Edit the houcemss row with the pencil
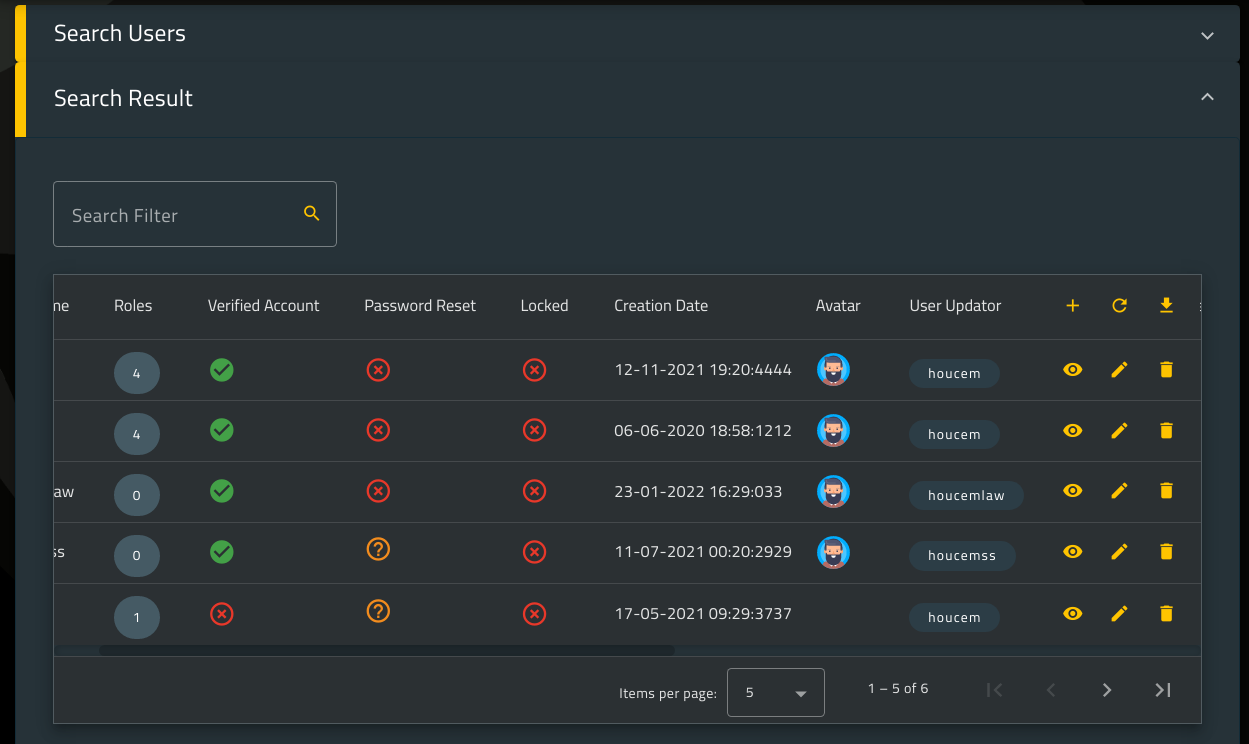 (x=1120, y=552)
